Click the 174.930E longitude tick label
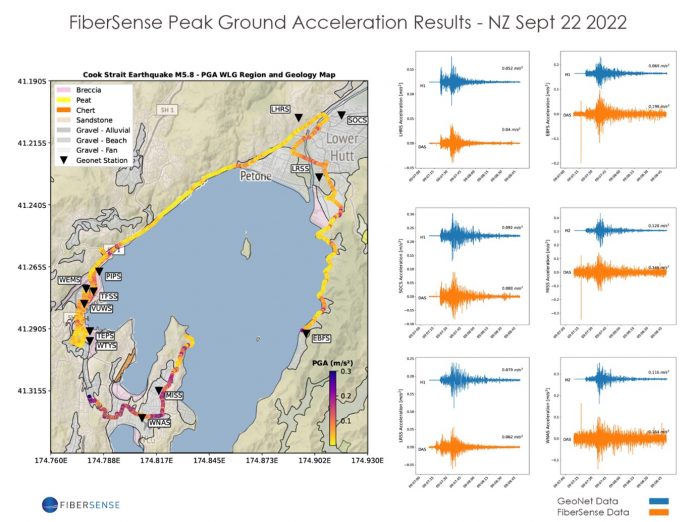The image size is (696, 522). [x=368, y=461]
